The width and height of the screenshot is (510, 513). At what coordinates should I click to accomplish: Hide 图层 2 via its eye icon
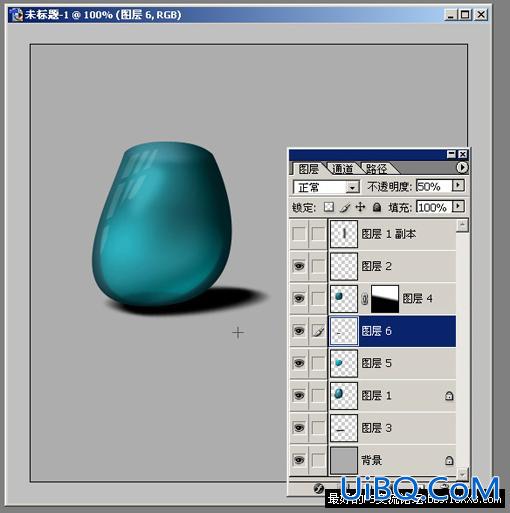(x=299, y=266)
